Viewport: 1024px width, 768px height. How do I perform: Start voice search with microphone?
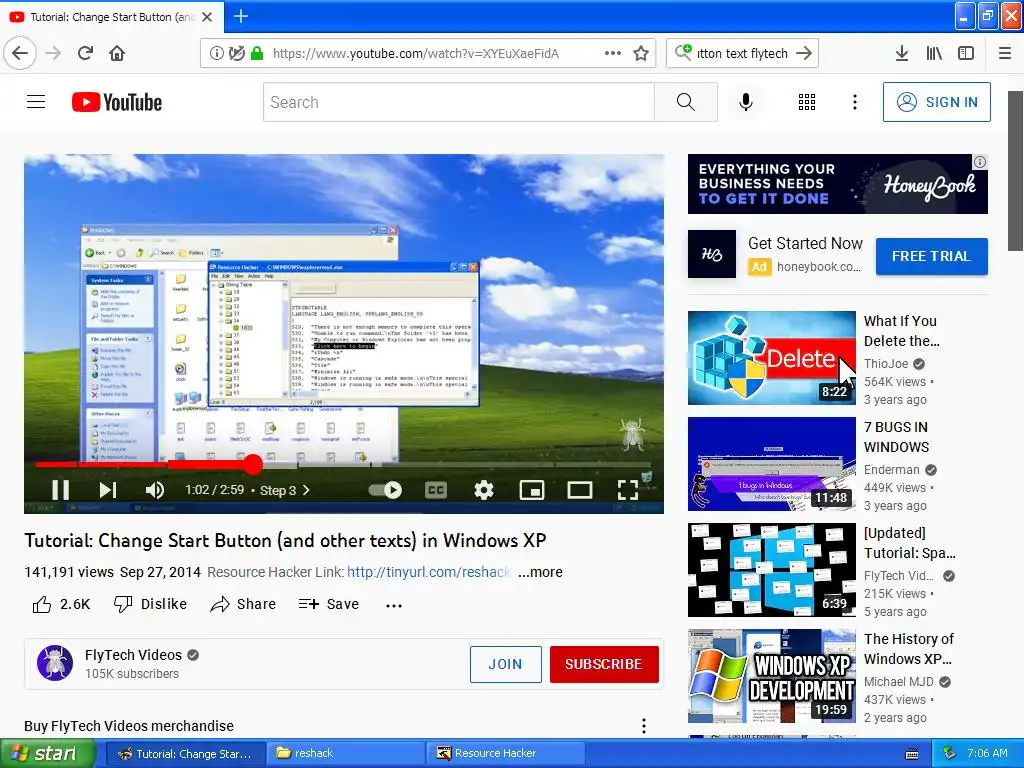coord(746,102)
